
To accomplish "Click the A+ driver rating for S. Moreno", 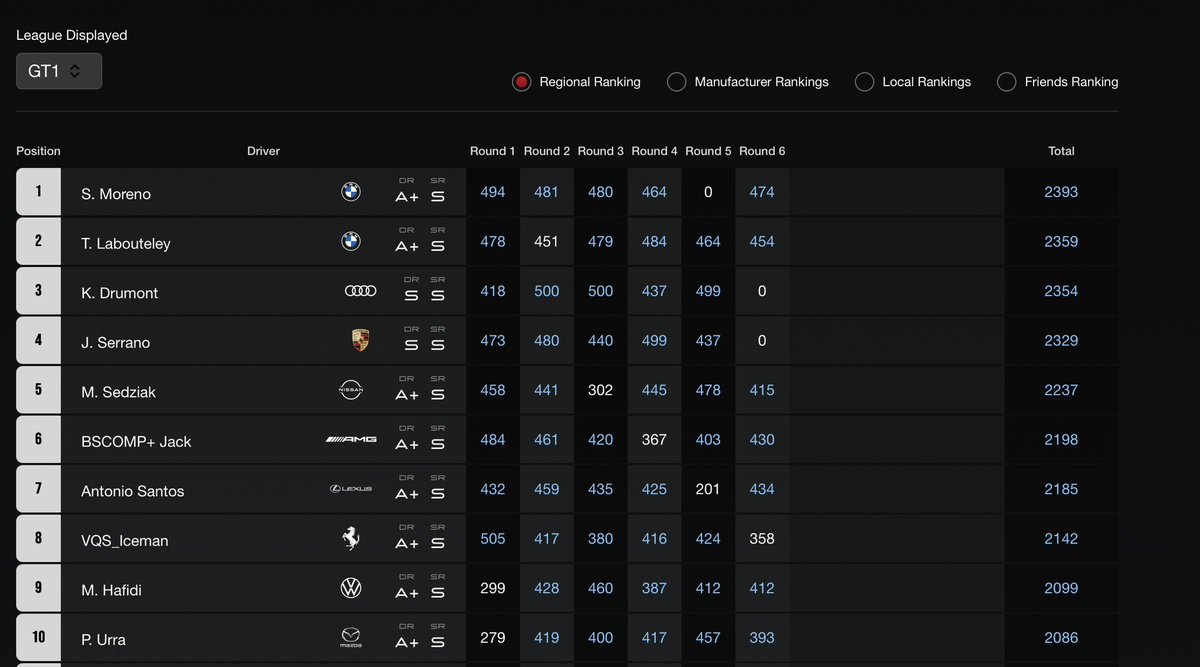I will [407, 197].
